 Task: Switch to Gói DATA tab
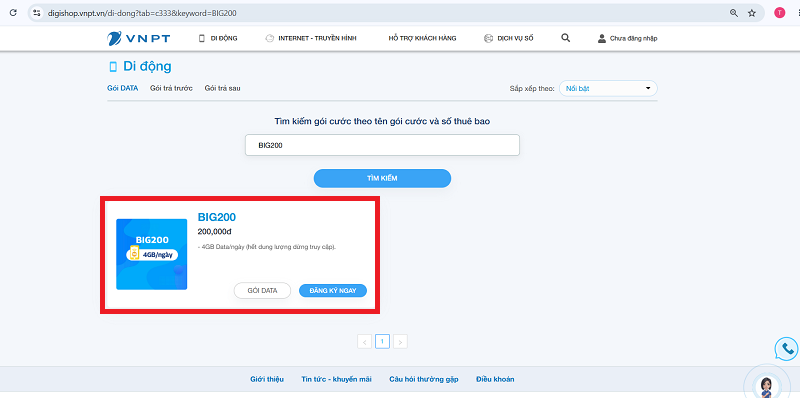pyautogui.click(x=122, y=88)
